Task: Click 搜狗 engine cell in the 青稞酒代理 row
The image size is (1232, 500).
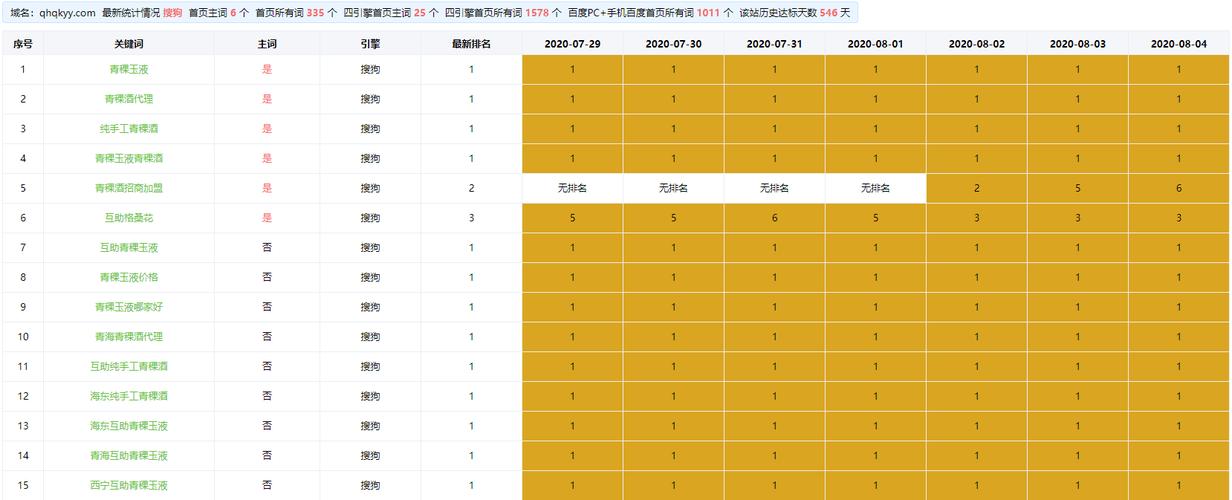Action: (370, 99)
